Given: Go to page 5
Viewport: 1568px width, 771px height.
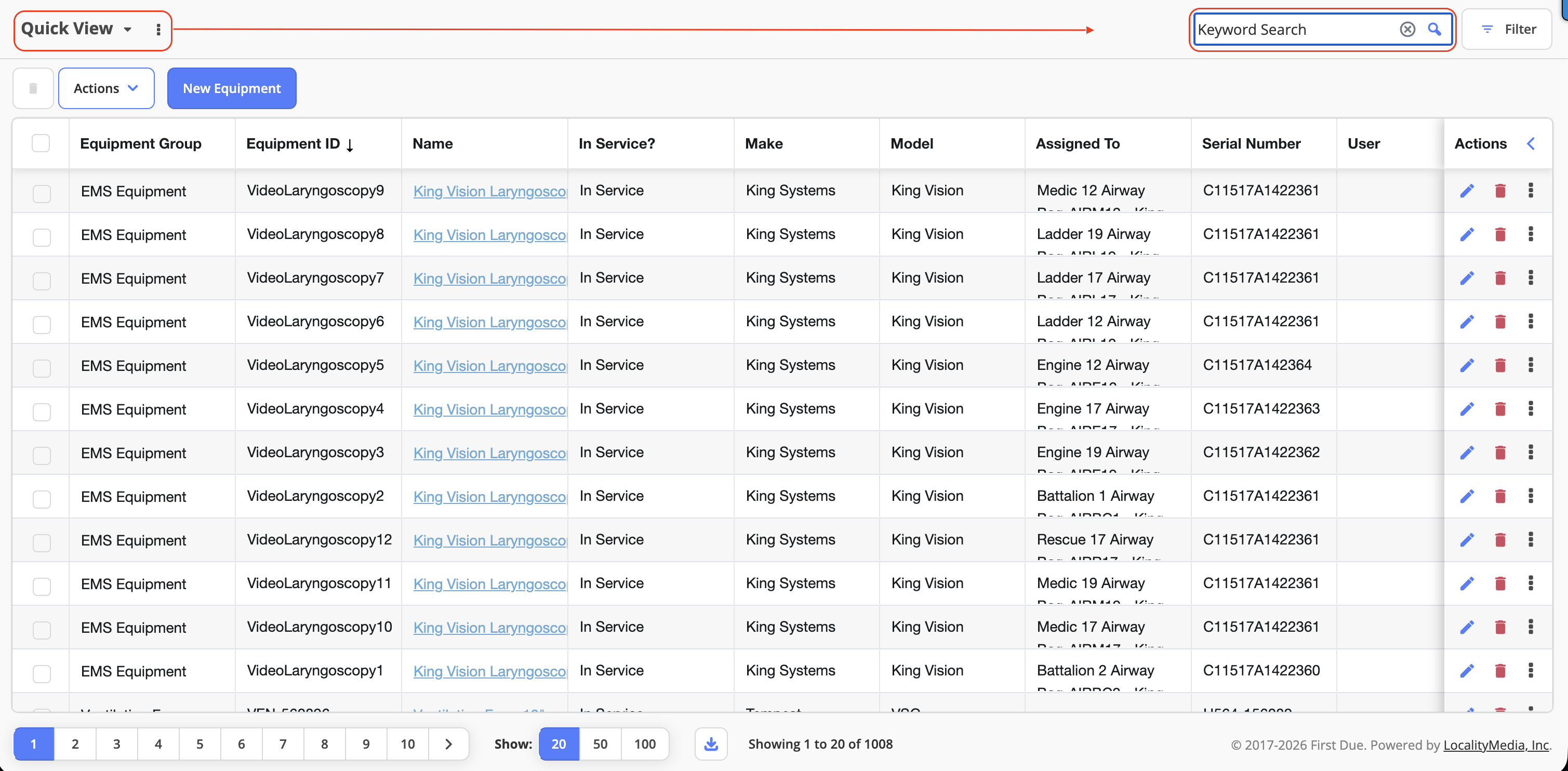Looking at the screenshot, I should click(200, 743).
